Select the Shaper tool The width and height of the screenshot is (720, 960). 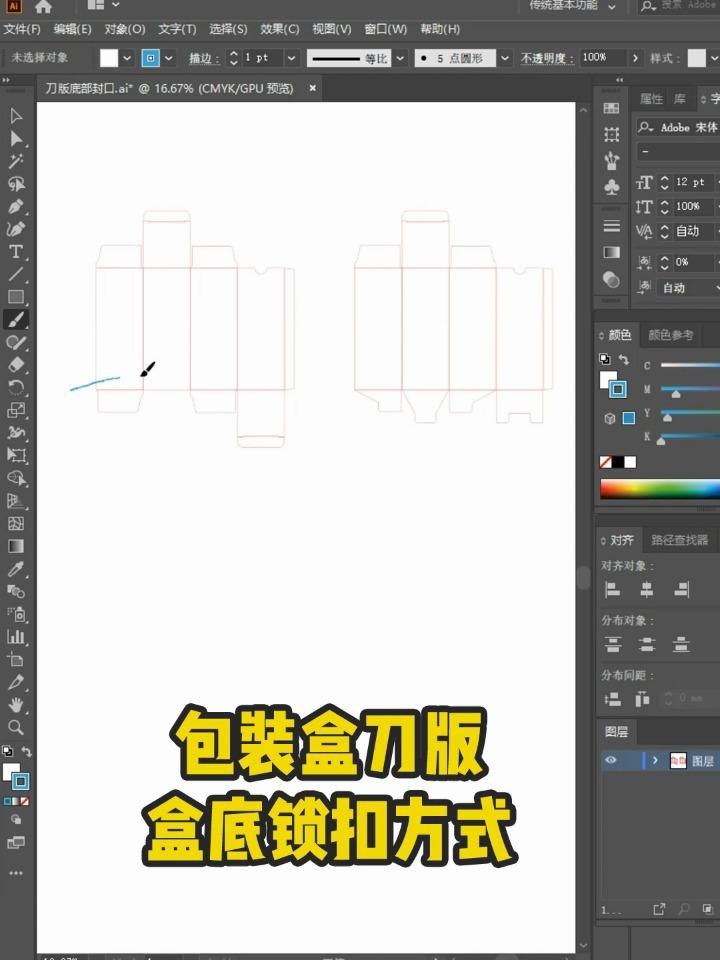coord(16,342)
